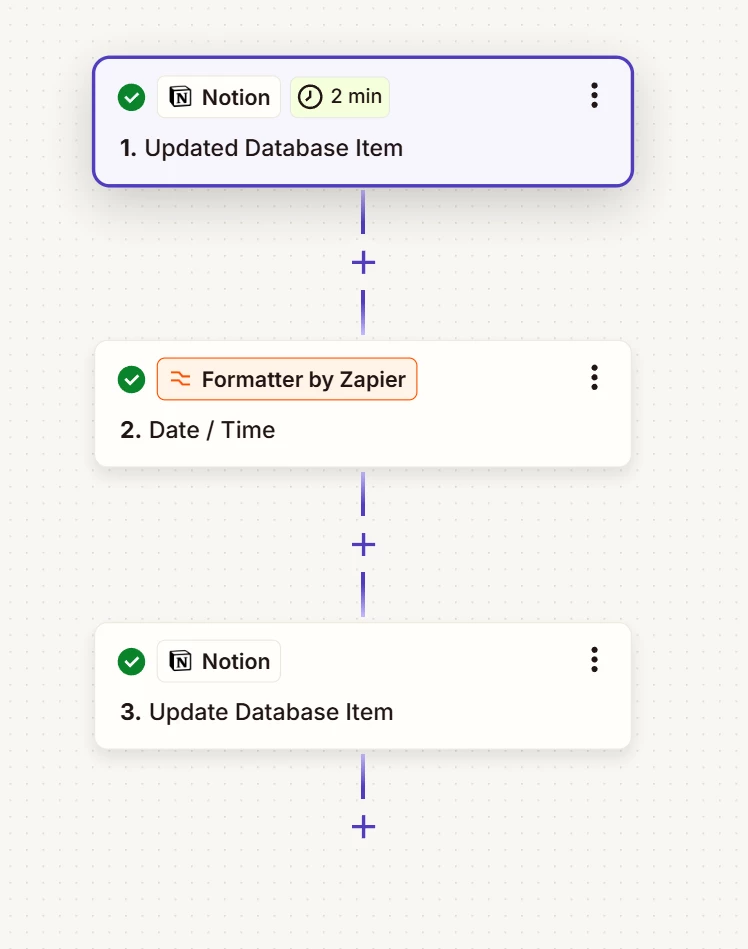This screenshot has height=949, width=748.
Task: Click the clock icon in the 2 min badge
Action: pyautogui.click(x=310, y=97)
